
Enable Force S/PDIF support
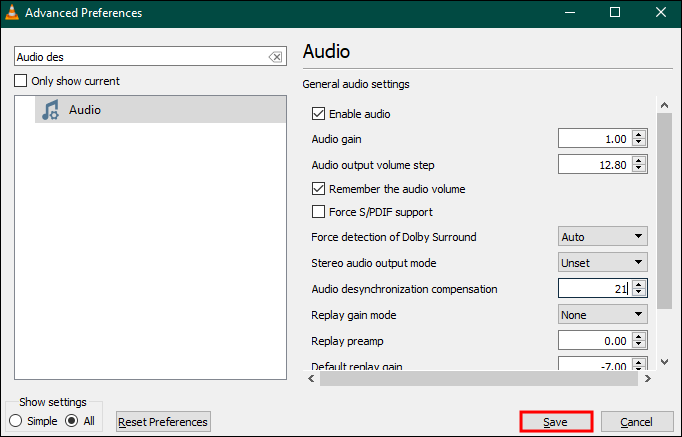click(319, 212)
